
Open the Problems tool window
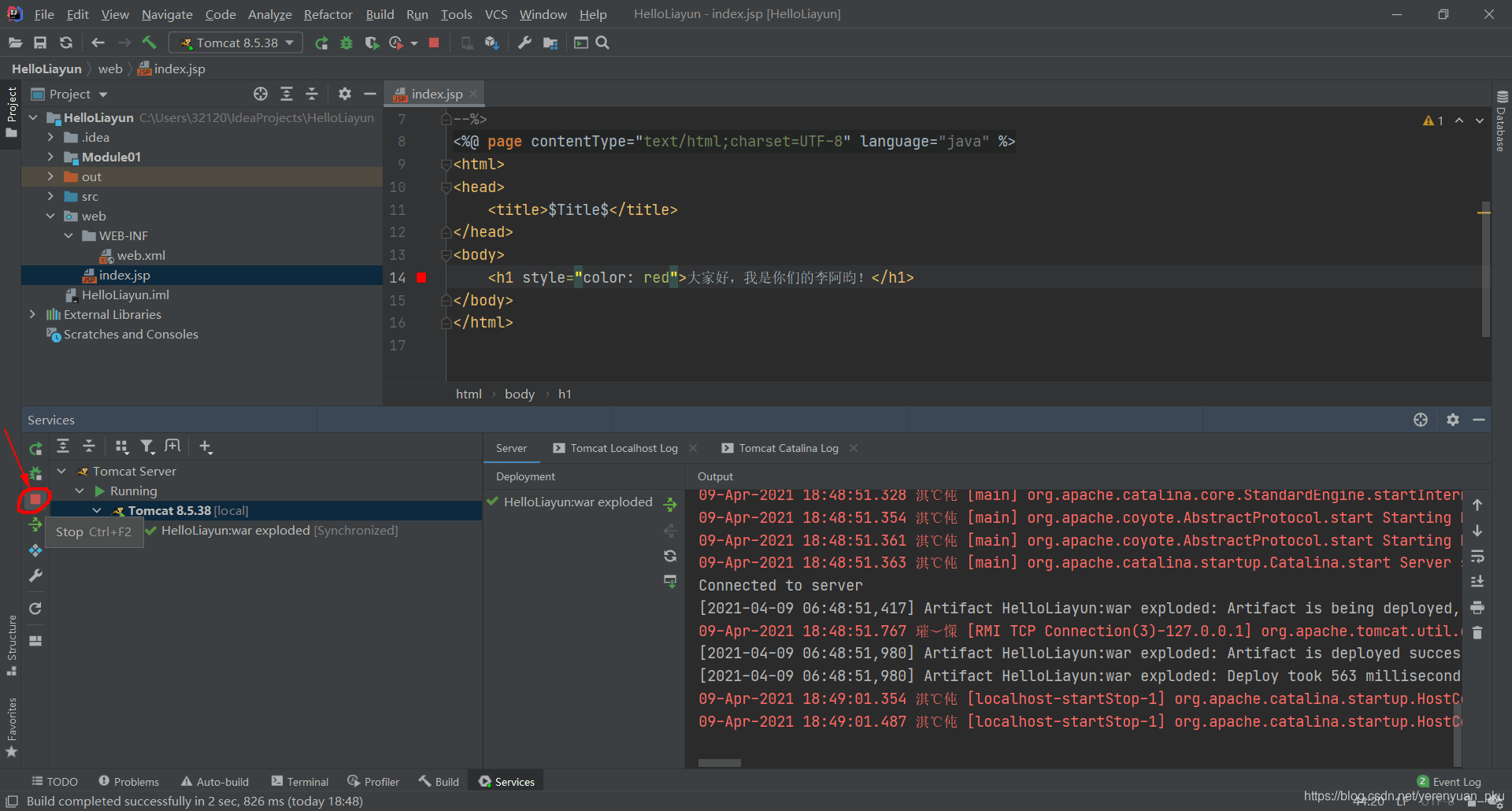tap(128, 781)
